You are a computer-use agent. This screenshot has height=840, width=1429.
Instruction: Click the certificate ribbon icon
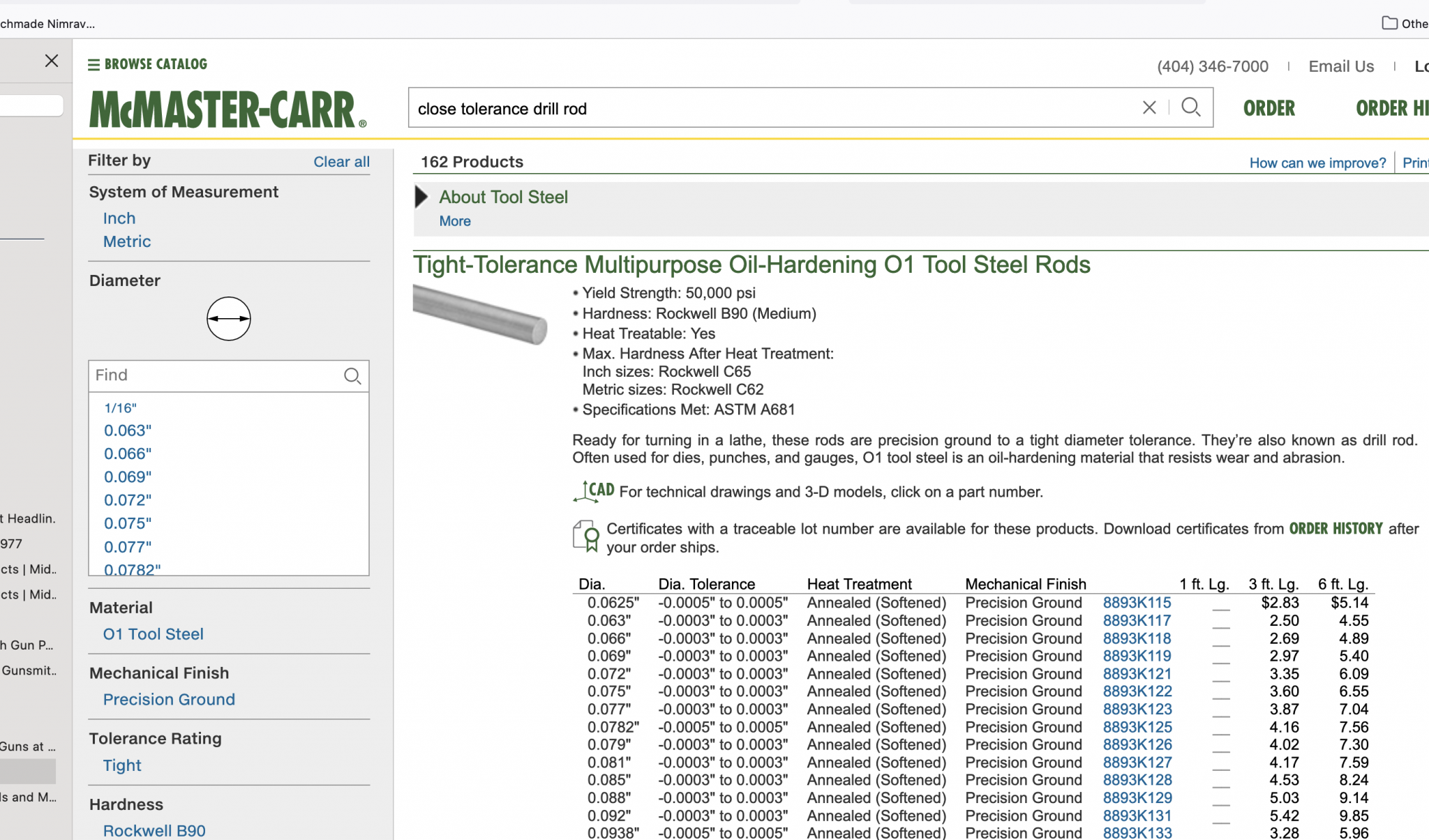586,537
